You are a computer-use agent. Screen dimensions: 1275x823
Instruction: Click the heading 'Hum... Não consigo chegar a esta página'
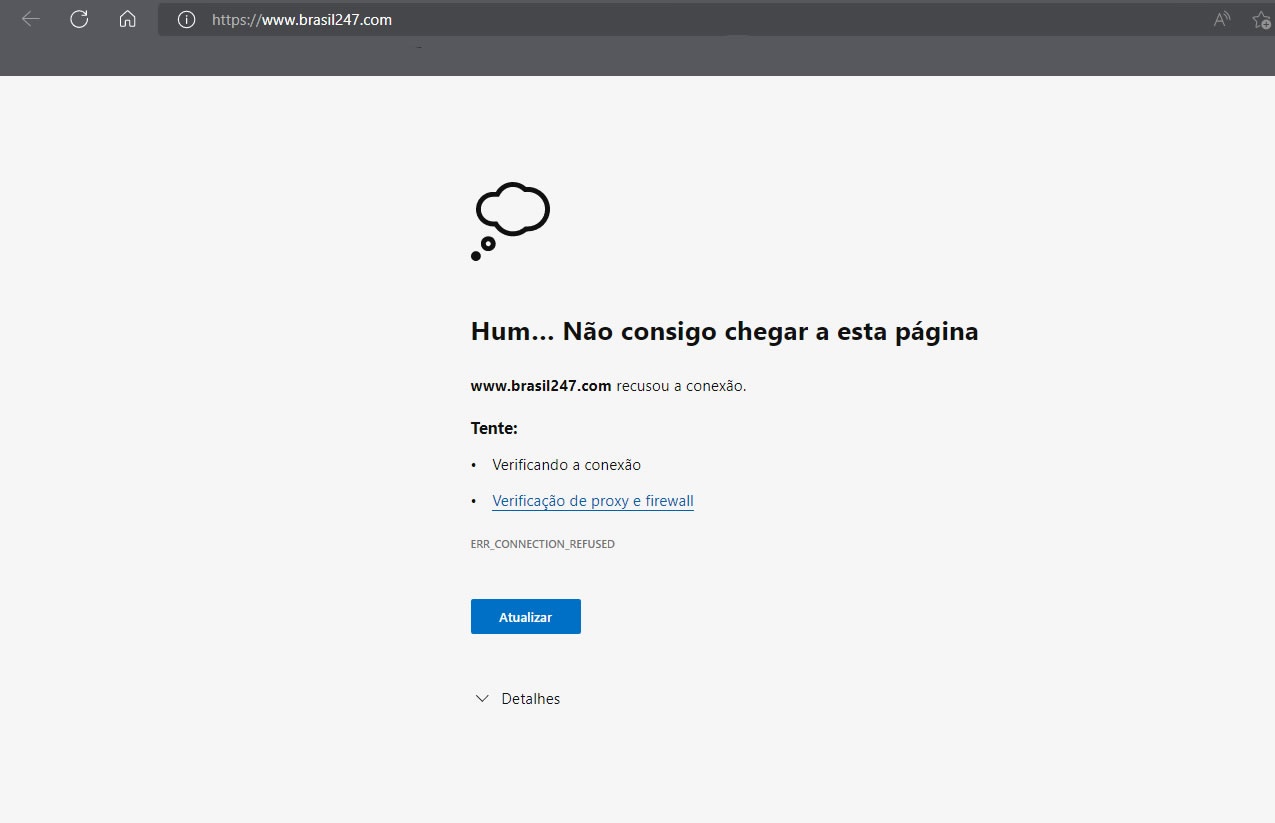point(724,332)
